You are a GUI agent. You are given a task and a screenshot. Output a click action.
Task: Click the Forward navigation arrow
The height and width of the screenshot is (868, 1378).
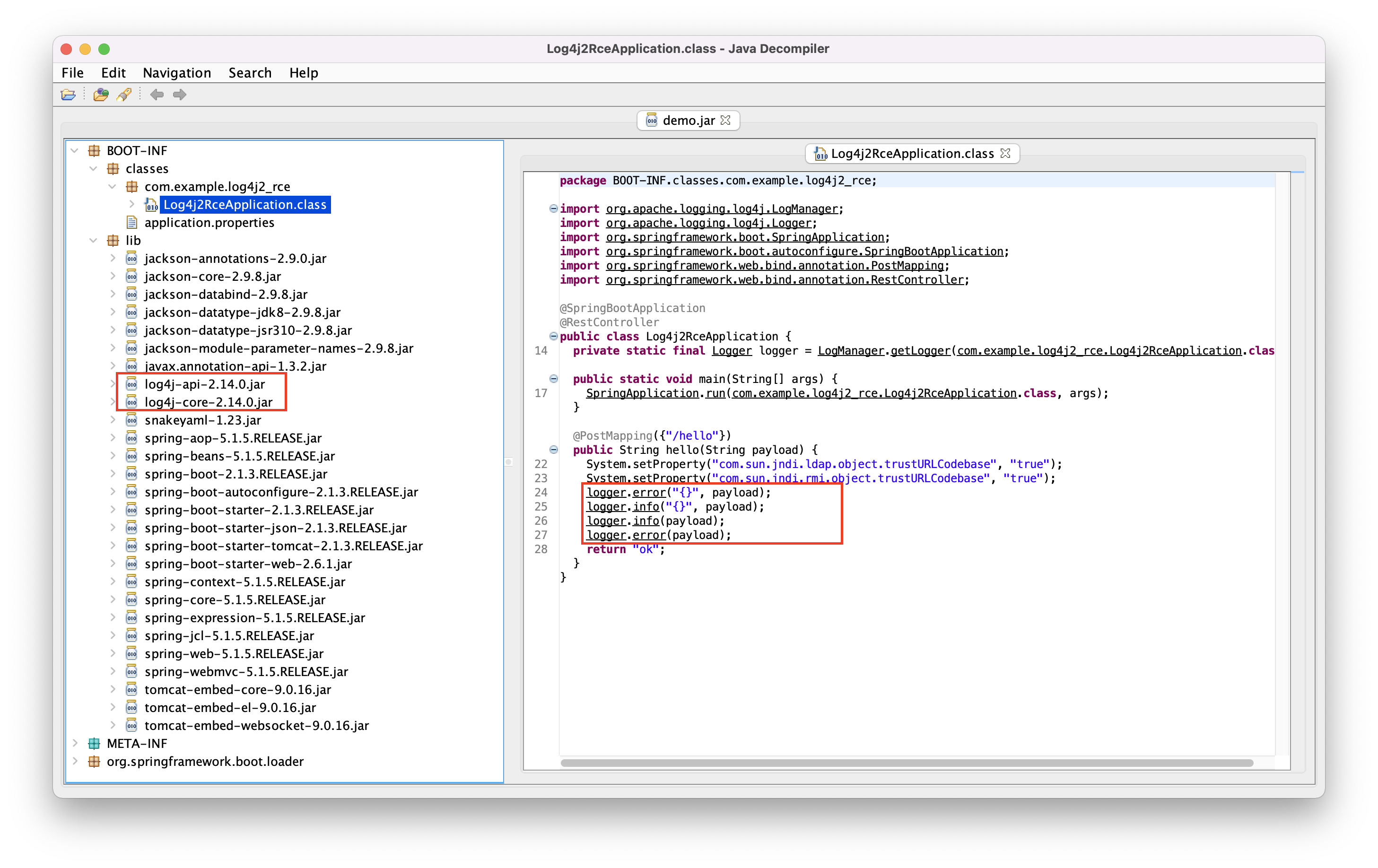pos(180,95)
